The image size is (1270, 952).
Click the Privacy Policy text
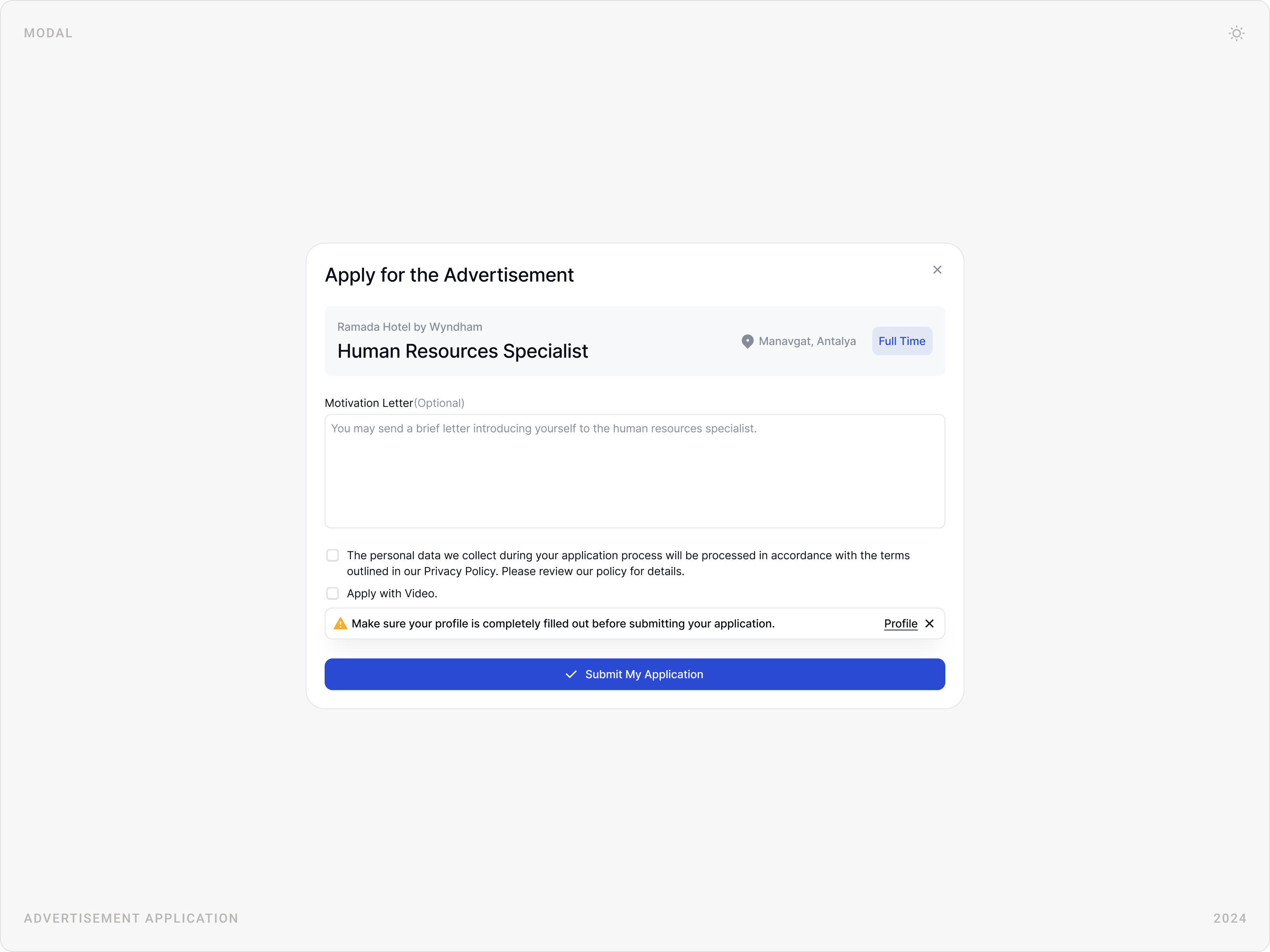pyautogui.click(x=459, y=571)
